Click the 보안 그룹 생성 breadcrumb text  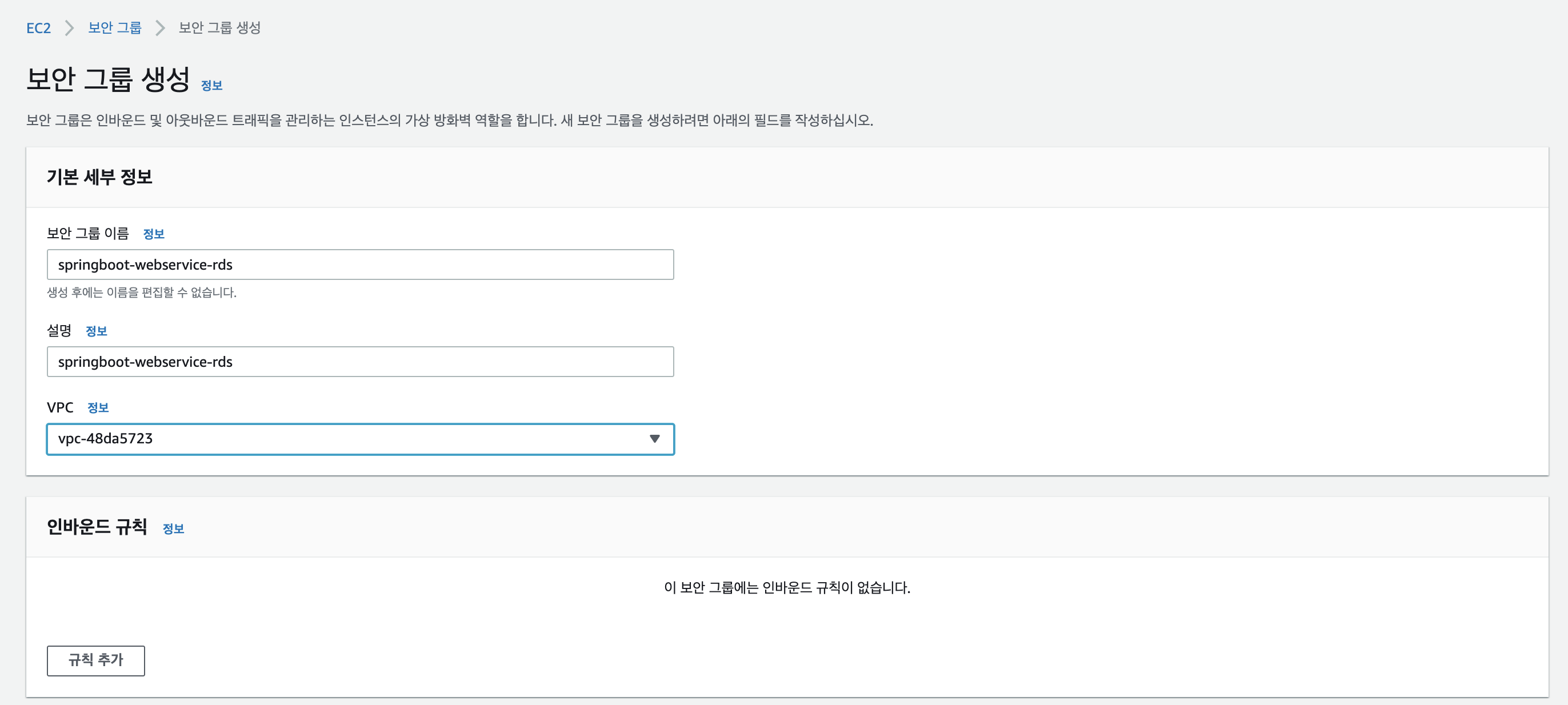click(219, 28)
